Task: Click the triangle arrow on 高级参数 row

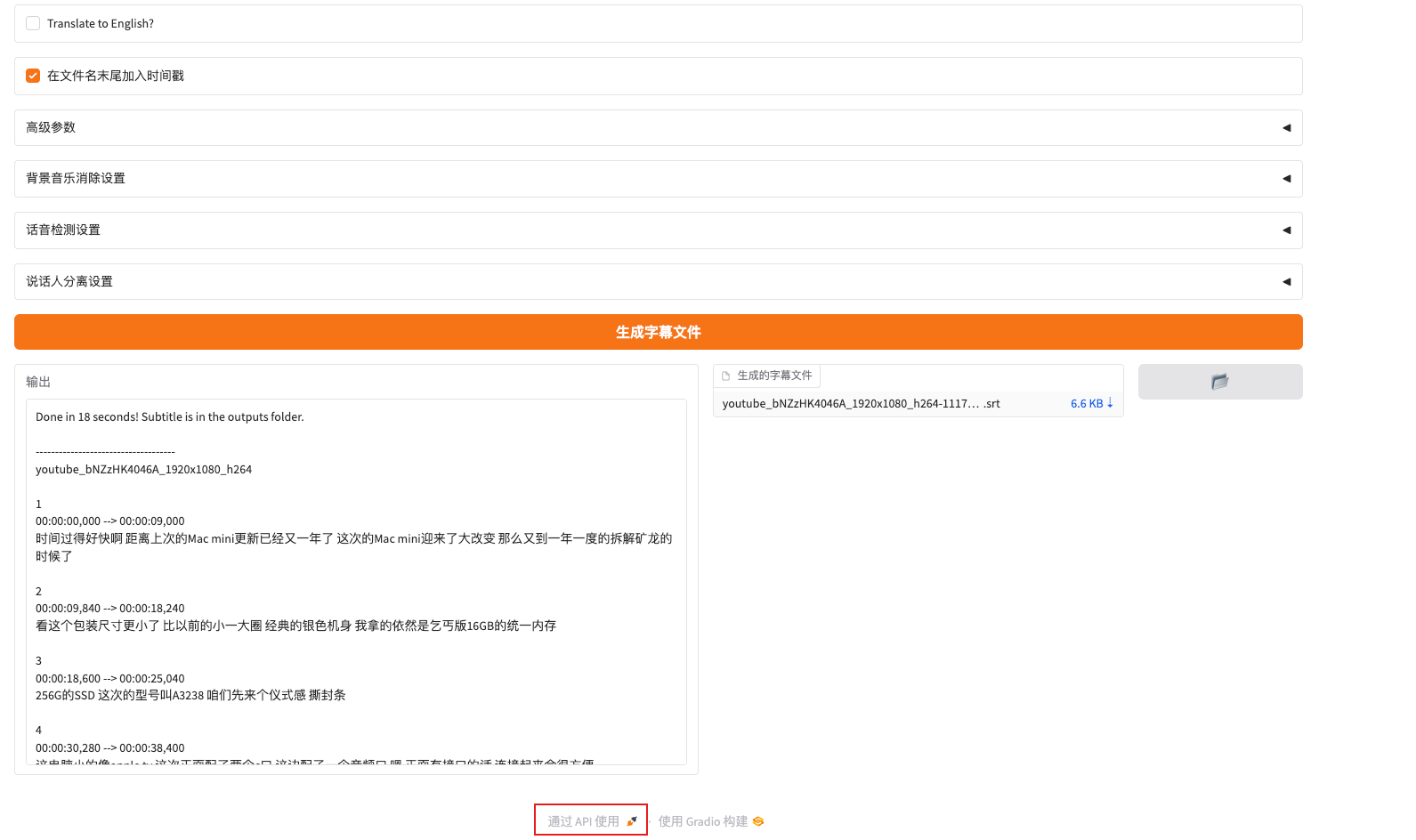Action: tap(1286, 128)
